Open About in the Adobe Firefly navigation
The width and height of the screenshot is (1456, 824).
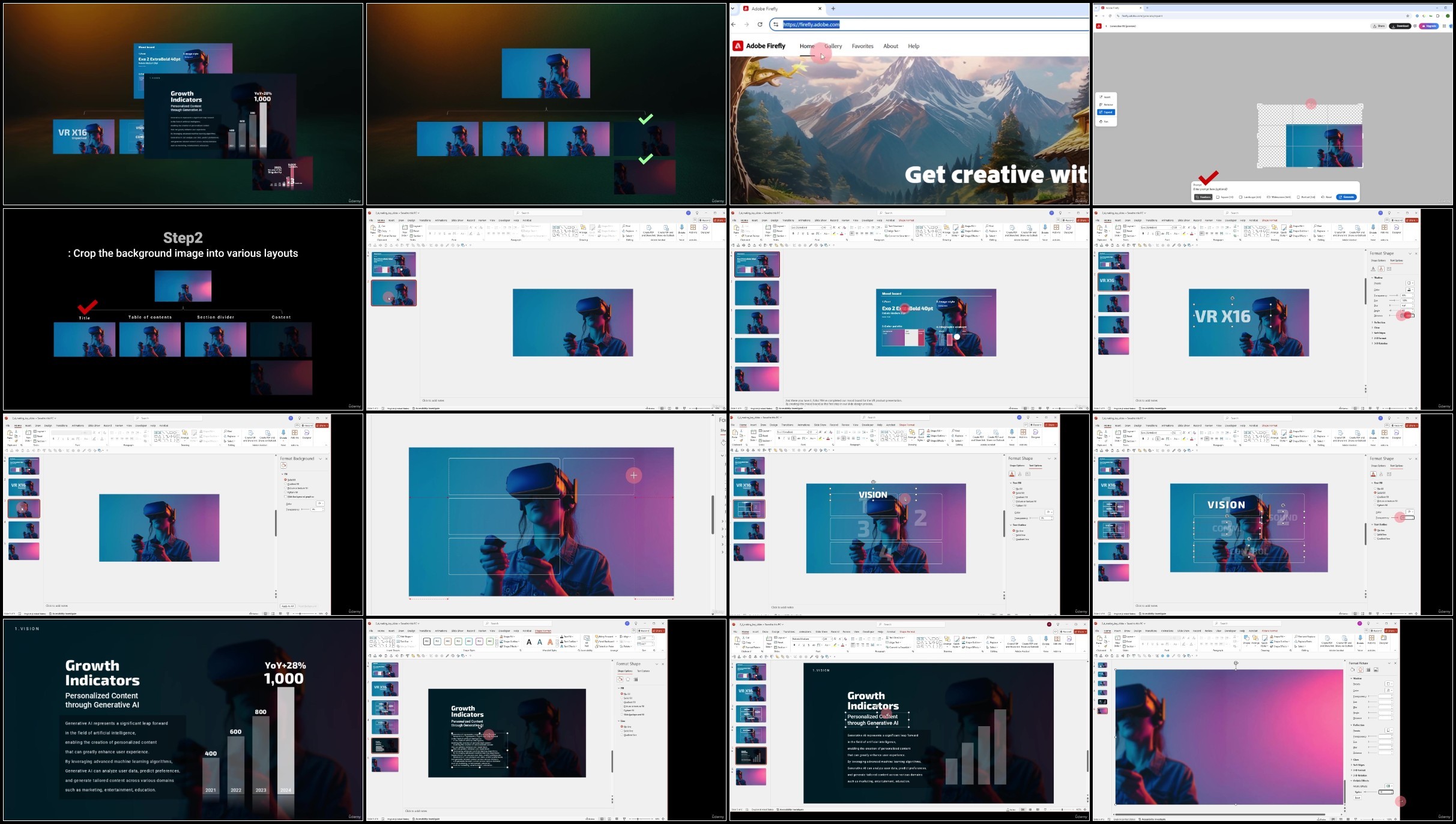pos(891,46)
